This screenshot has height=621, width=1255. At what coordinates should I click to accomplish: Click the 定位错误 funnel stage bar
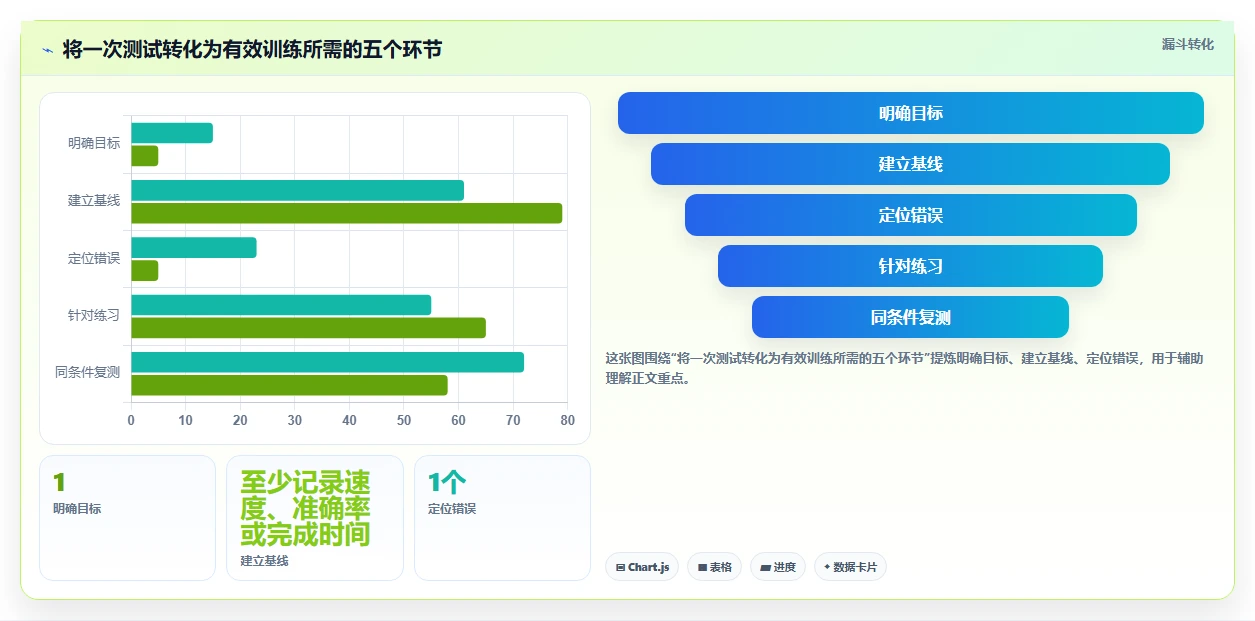pyautogui.click(x=911, y=215)
